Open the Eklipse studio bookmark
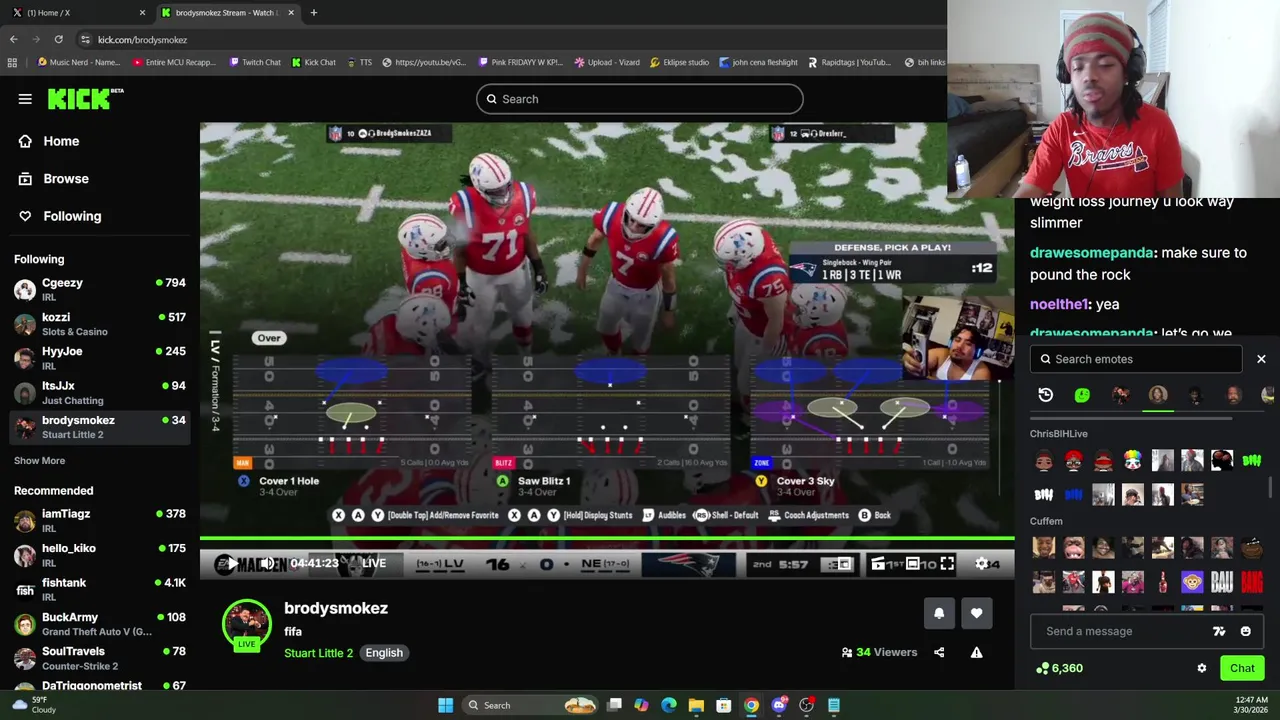The image size is (1280, 720). point(679,62)
